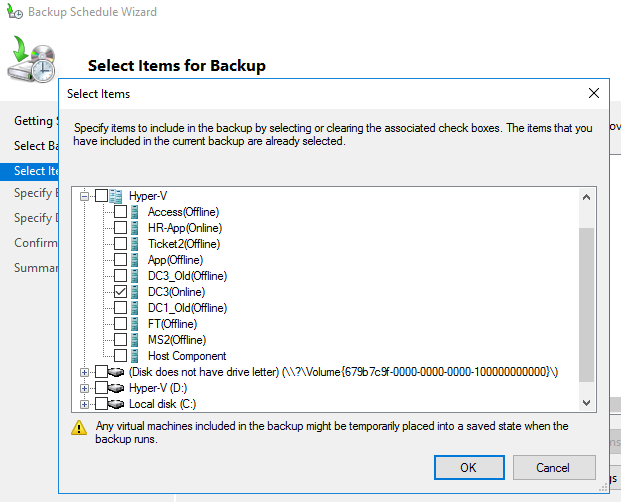Screen dimensions: 621x502
Task: Expand the disk without drive letter node
Action: (x=84, y=373)
